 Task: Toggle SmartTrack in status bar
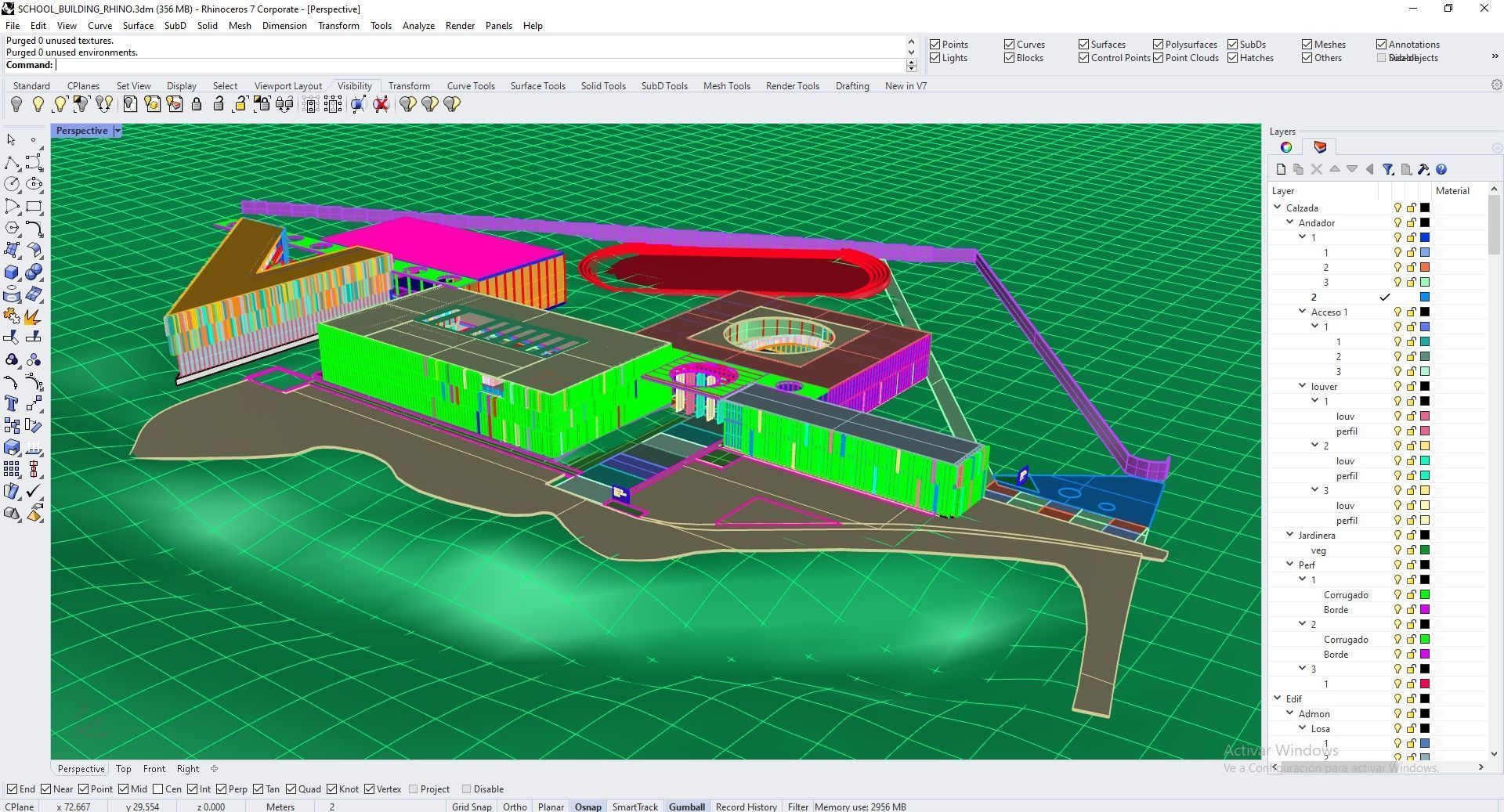pos(634,807)
